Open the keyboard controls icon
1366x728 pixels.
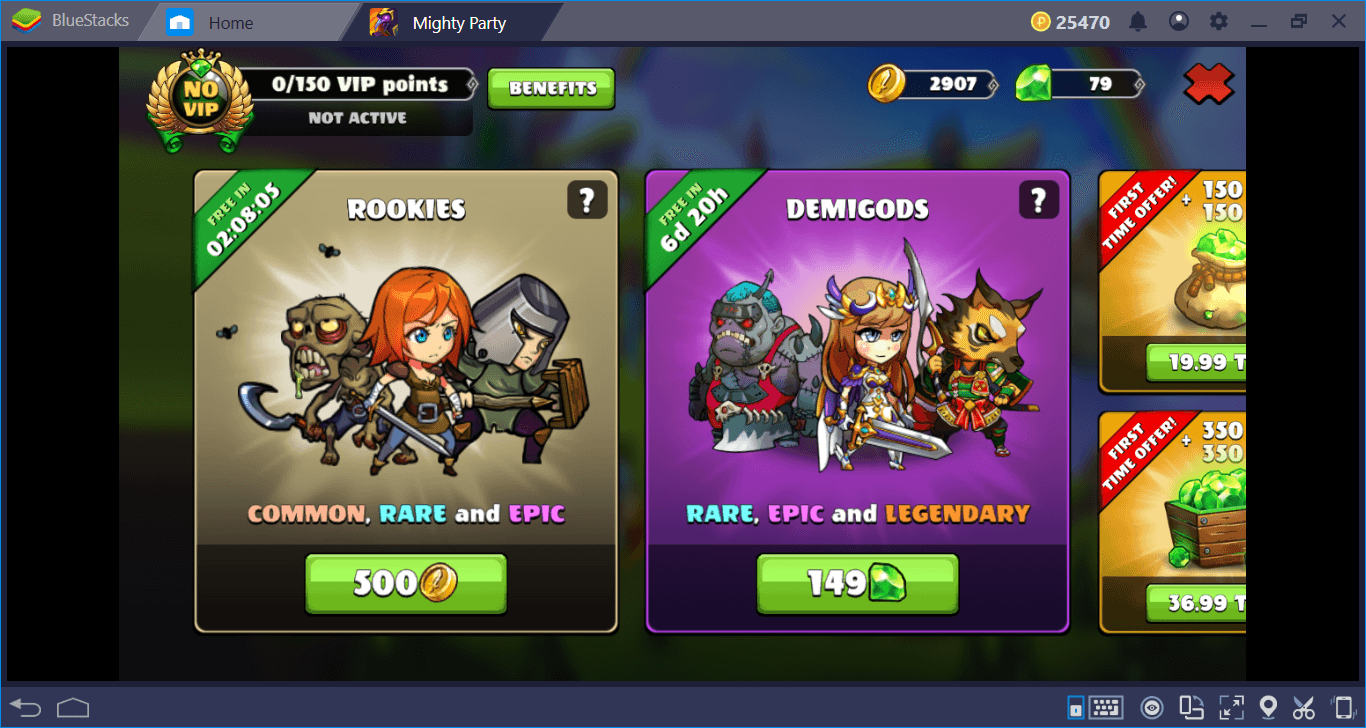click(x=1105, y=708)
